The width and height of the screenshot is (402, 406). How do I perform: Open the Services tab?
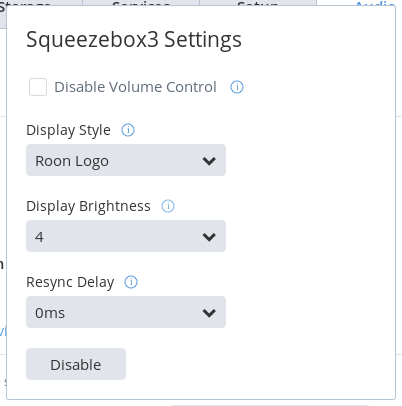coord(141,3)
